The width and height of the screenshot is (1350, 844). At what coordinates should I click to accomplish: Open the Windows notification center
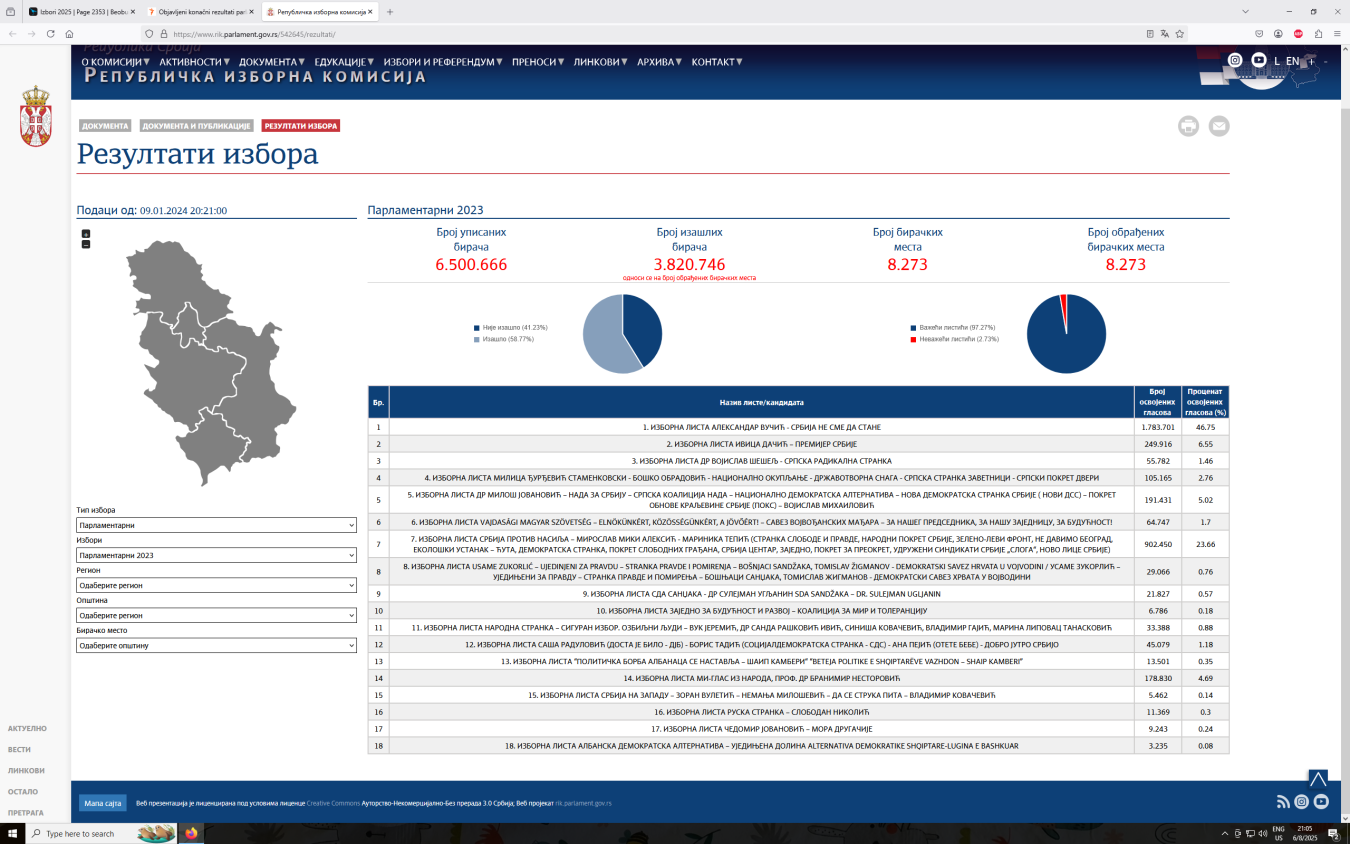(x=1332, y=833)
